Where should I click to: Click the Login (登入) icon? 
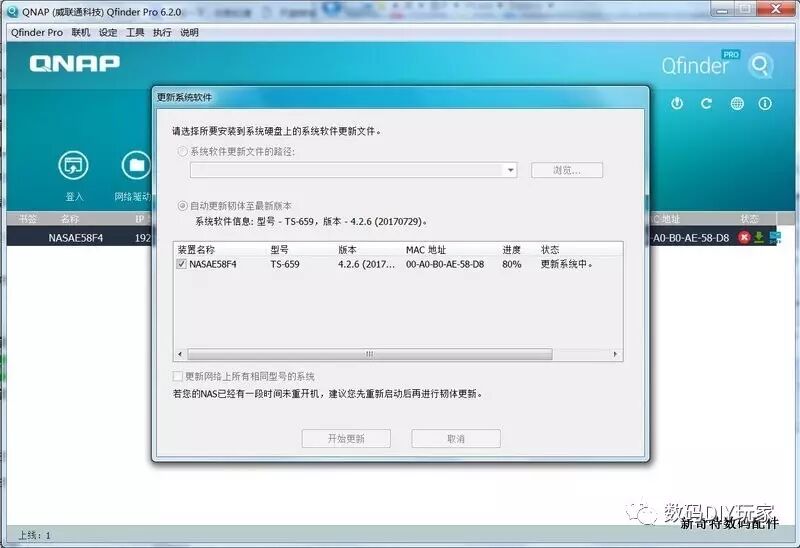73,166
